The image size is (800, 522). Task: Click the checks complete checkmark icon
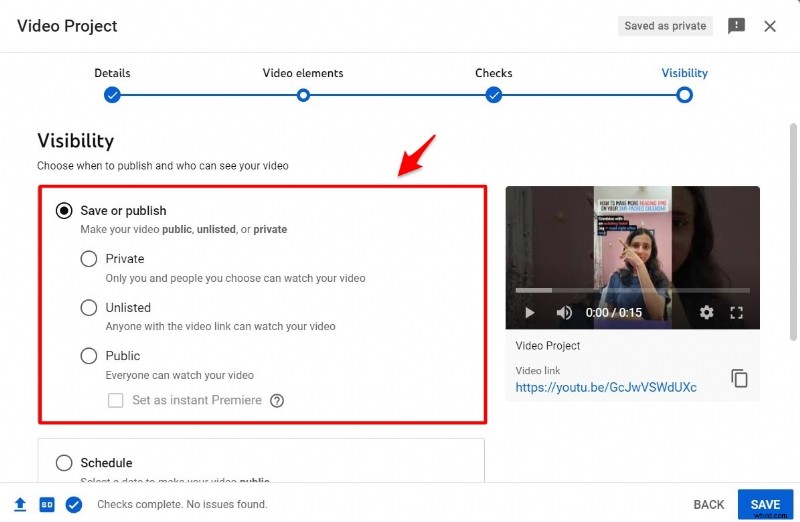coord(74,505)
